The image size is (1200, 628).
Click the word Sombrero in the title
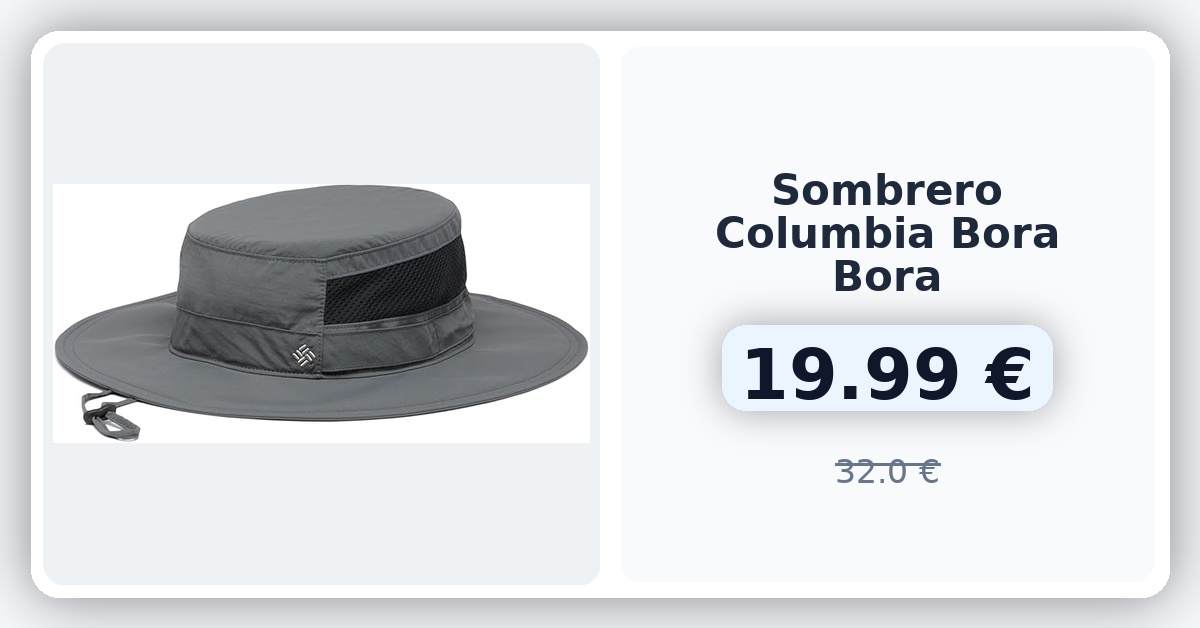click(x=887, y=190)
